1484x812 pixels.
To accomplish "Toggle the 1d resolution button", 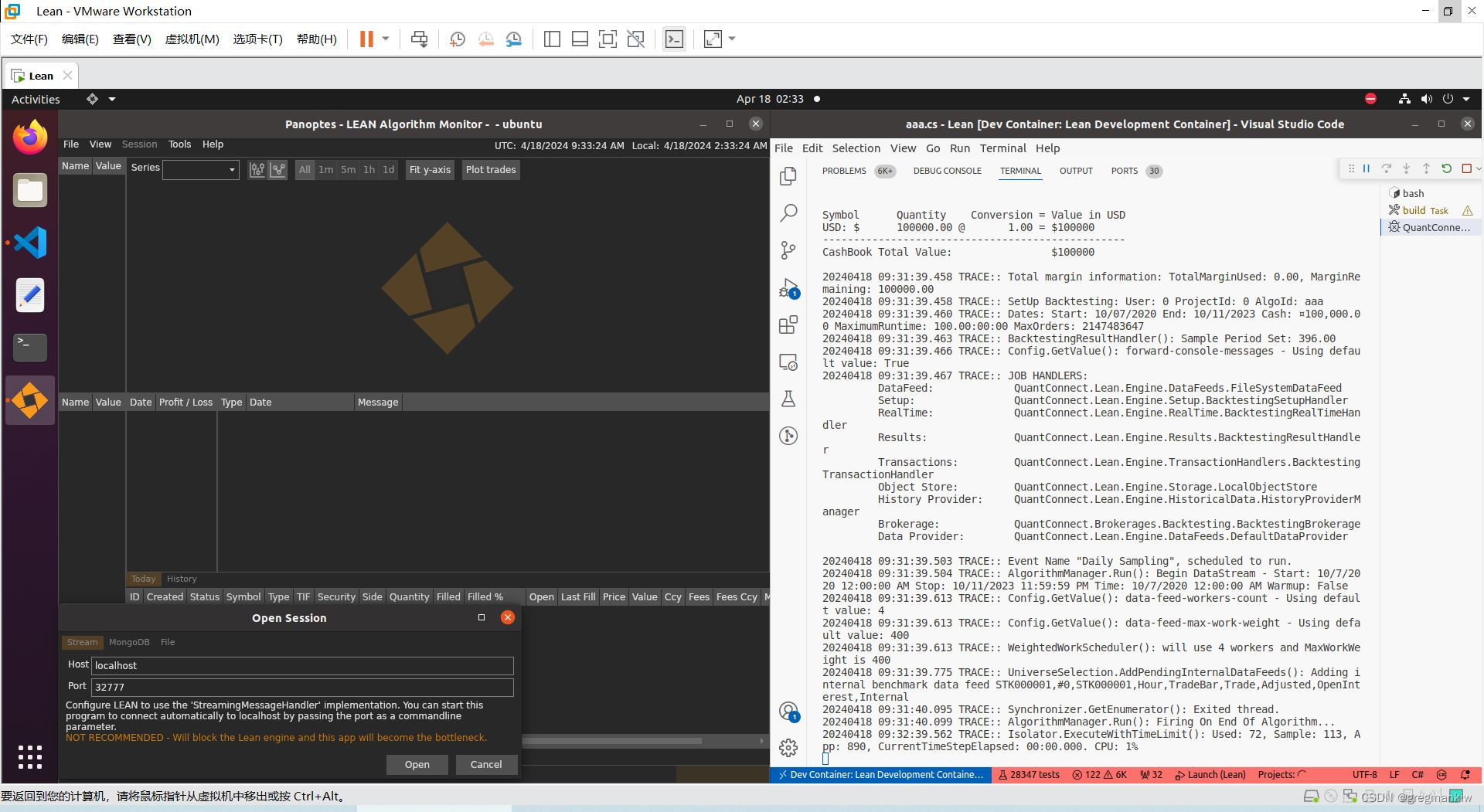I will coord(388,170).
